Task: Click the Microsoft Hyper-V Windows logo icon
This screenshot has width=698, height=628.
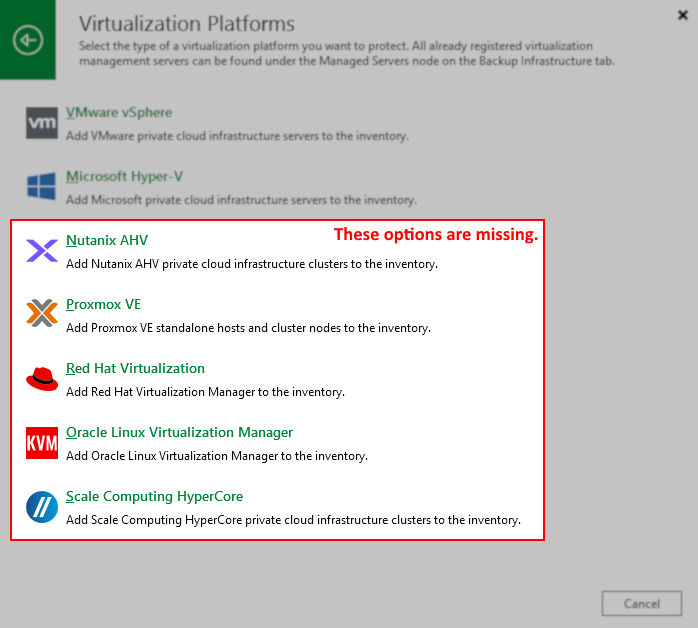Action: (x=42, y=186)
